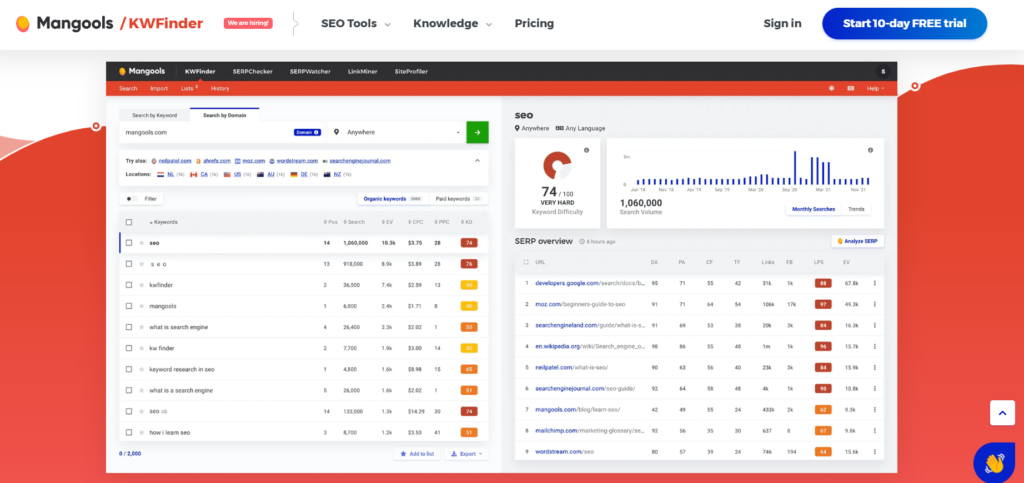Screen dimensions: 1024x483
Task: Star the 'seo' keyword with 1,060,000 searches
Action: tap(141, 243)
